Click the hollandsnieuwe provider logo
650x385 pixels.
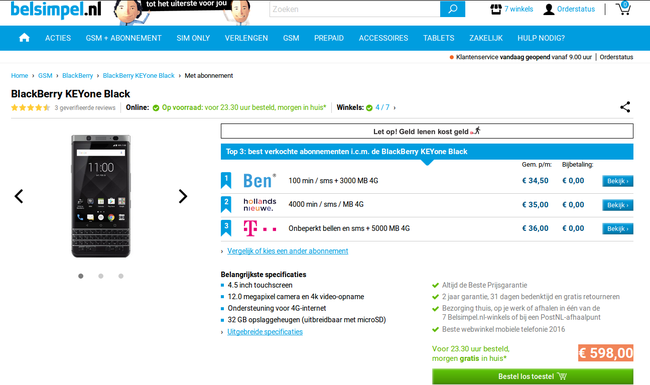point(260,204)
